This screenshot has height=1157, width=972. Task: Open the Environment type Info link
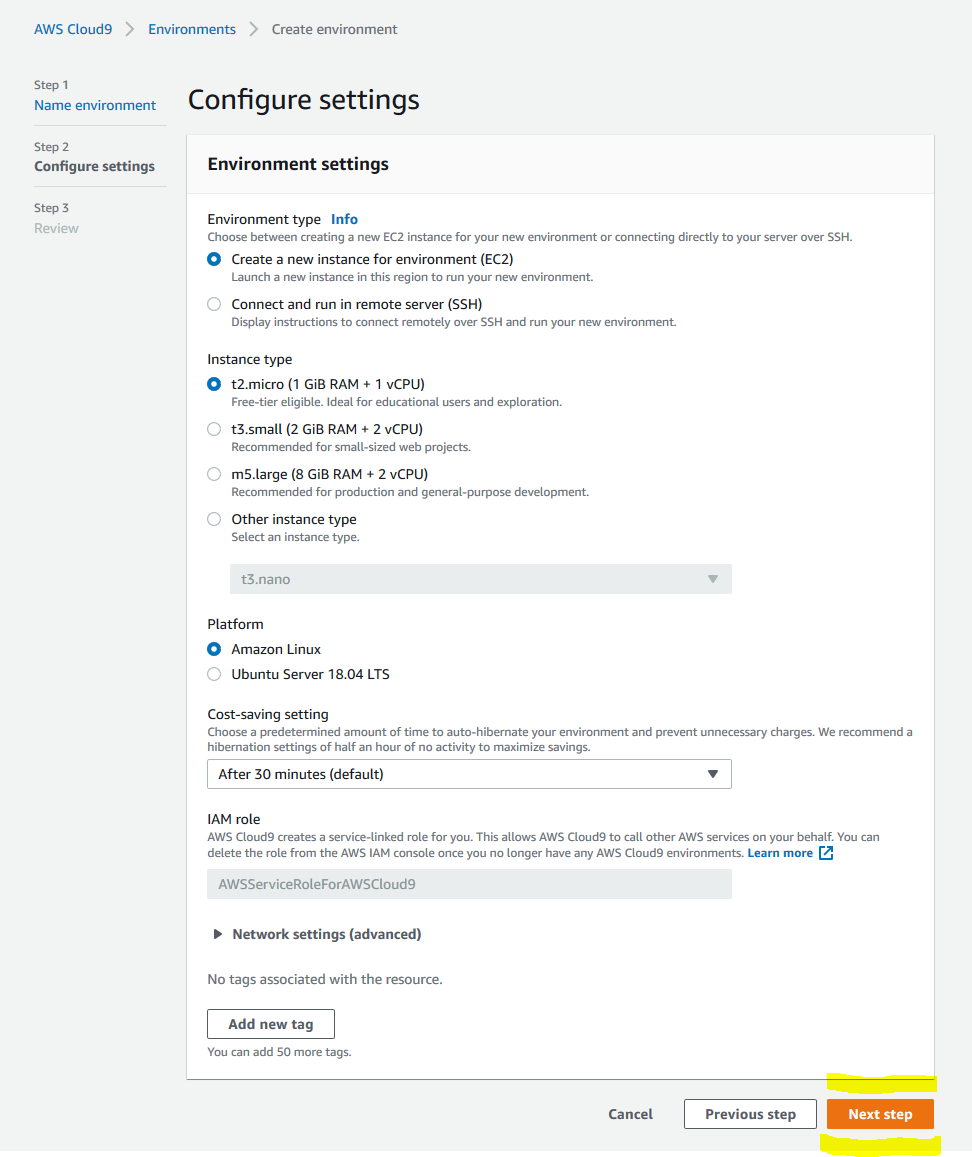[344, 219]
